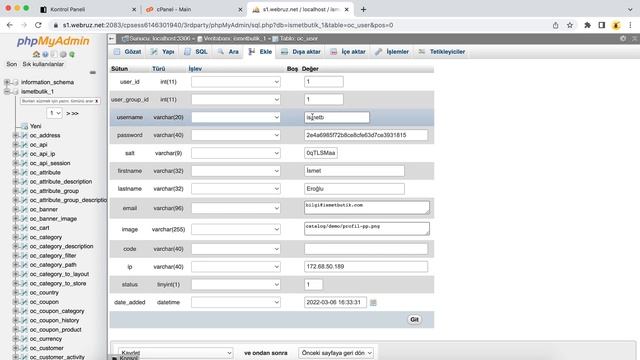Click Yeni to create new table
The width and height of the screenshot is (640, 360).
click(x=36, y=126)
